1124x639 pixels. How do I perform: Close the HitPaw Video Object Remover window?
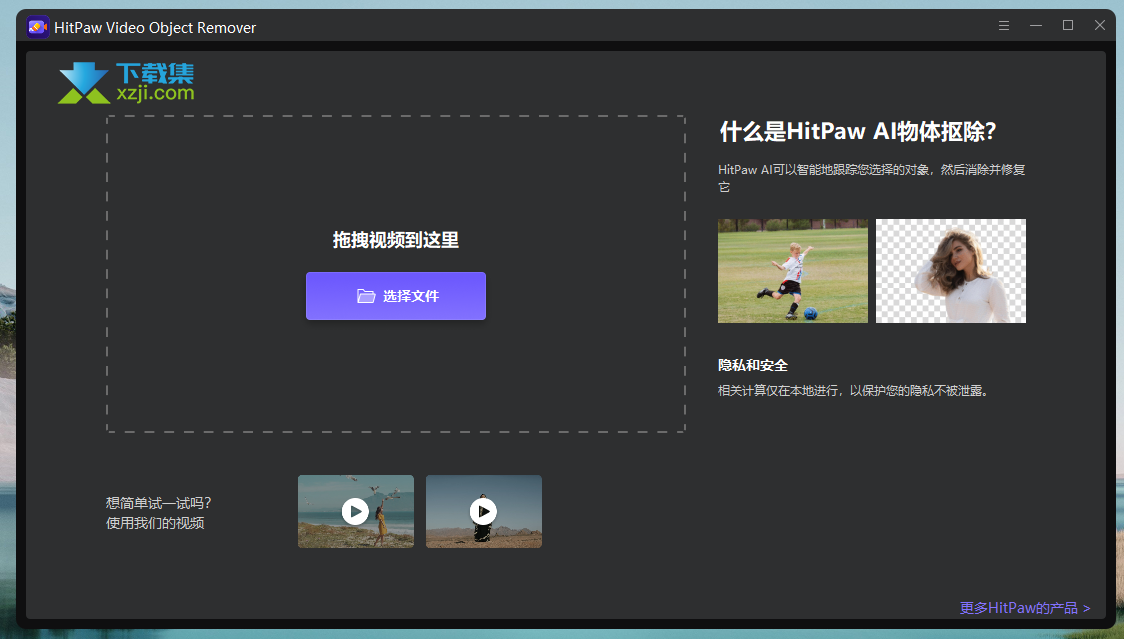click(1100, 26)
